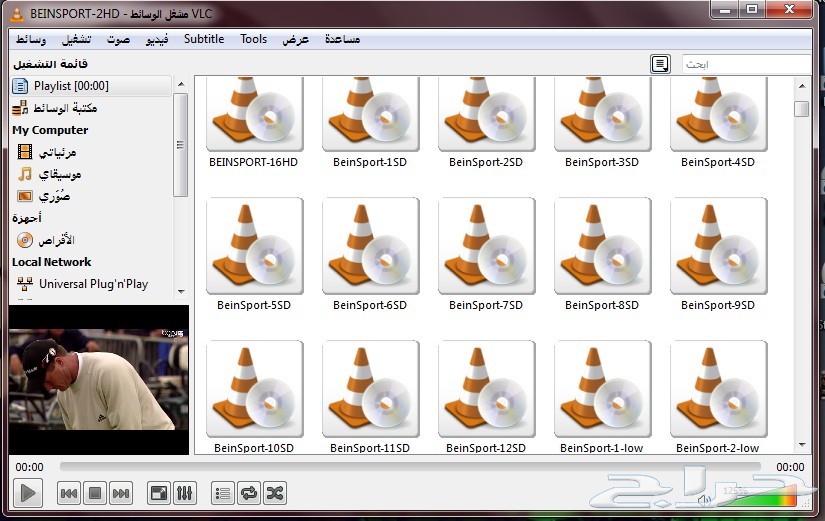Mute audio with the speaker icon
This screenshot has height=521, width=825.
point(704,500)
